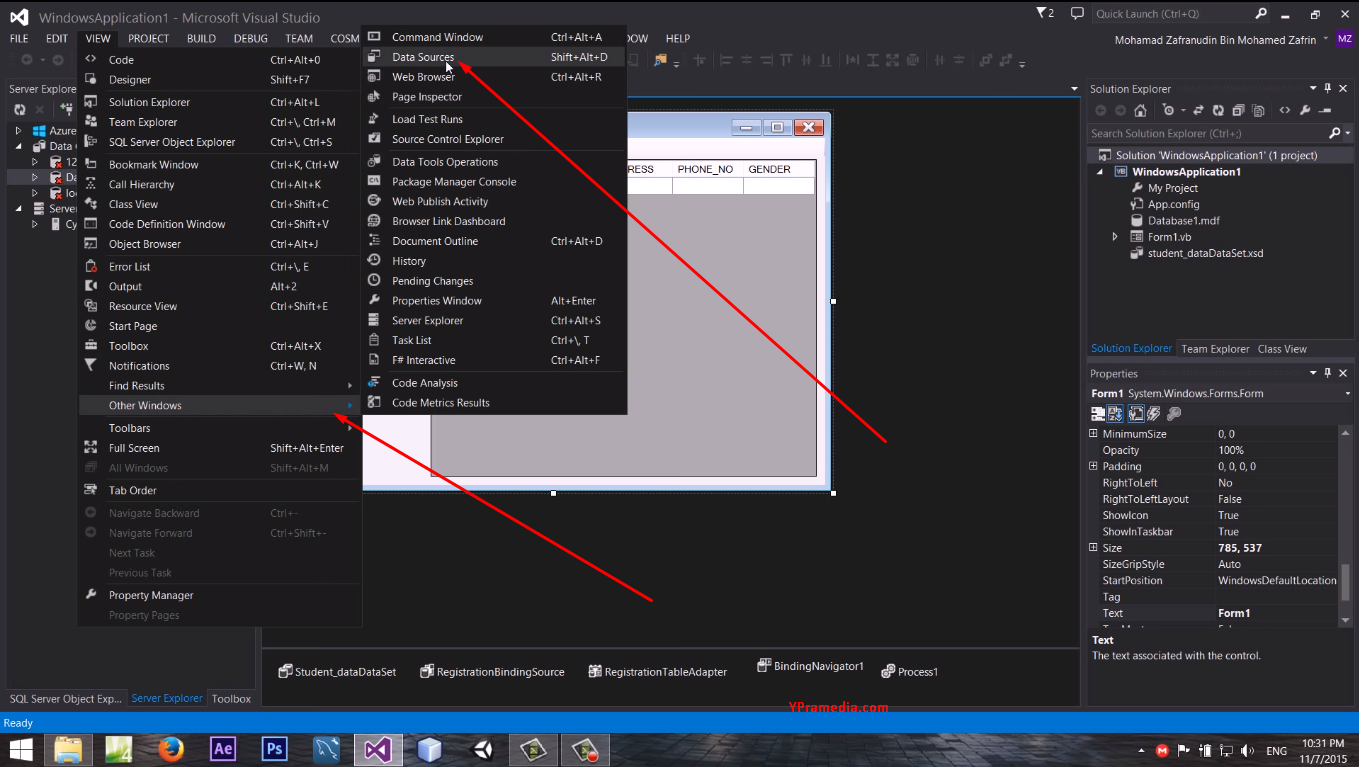Click inside the Search Solution Explorer field
The image size is (1359, 767).
click(x=1200, y=131)
